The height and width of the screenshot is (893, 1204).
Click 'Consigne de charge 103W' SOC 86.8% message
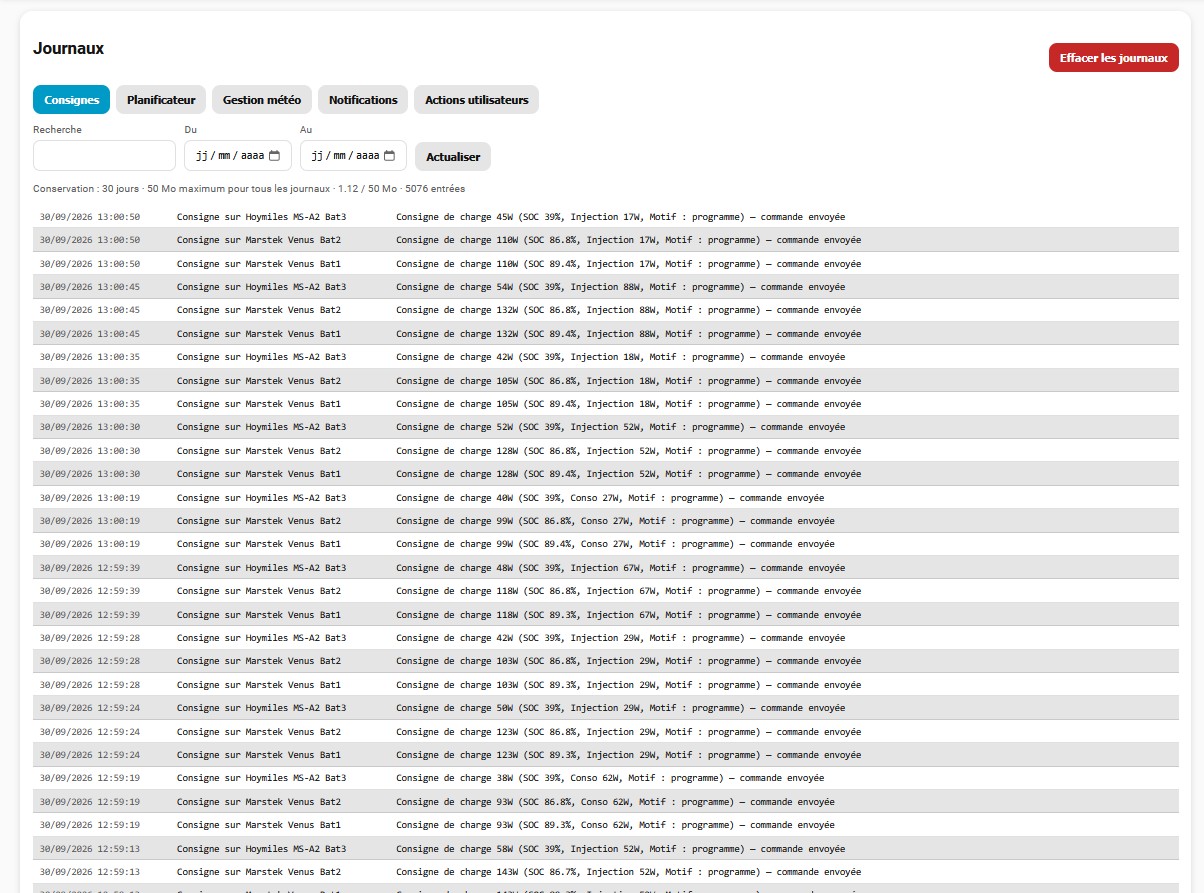point(628,661)
